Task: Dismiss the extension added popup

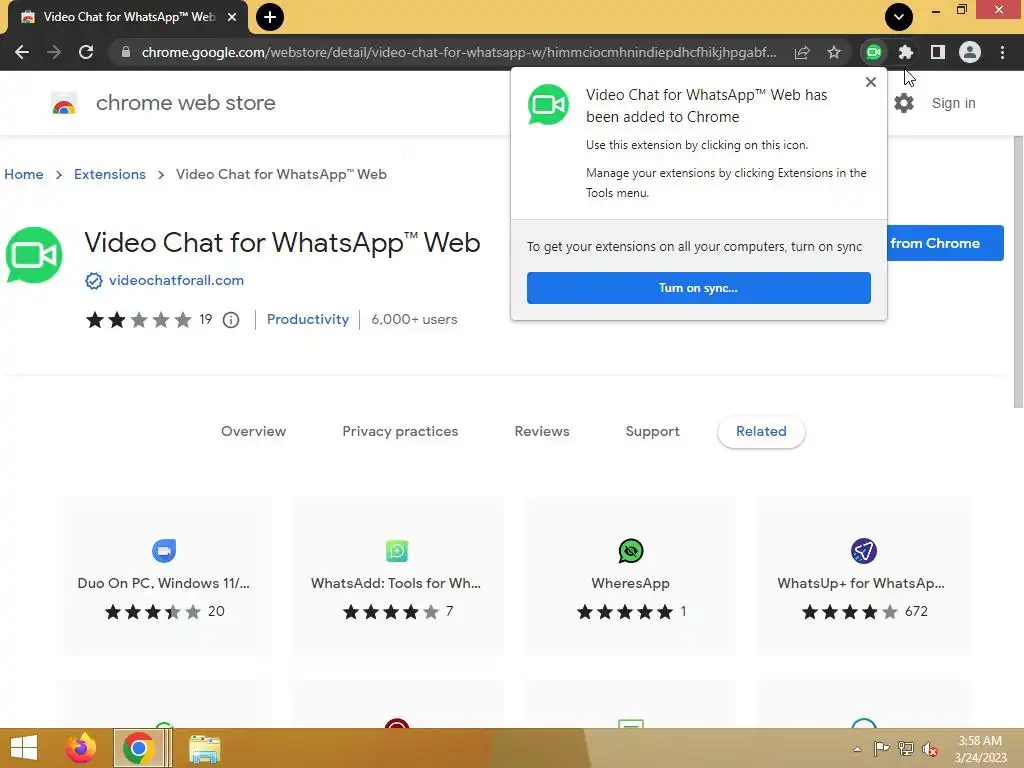Action: point(871,82)
